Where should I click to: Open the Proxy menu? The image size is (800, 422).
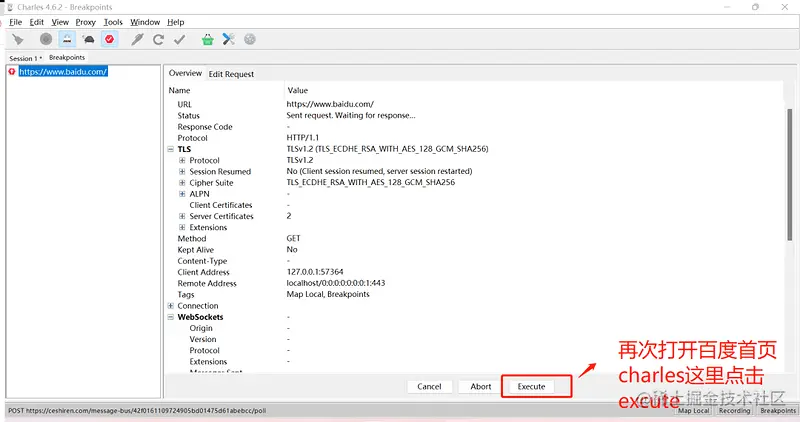(x=85, y=22)
